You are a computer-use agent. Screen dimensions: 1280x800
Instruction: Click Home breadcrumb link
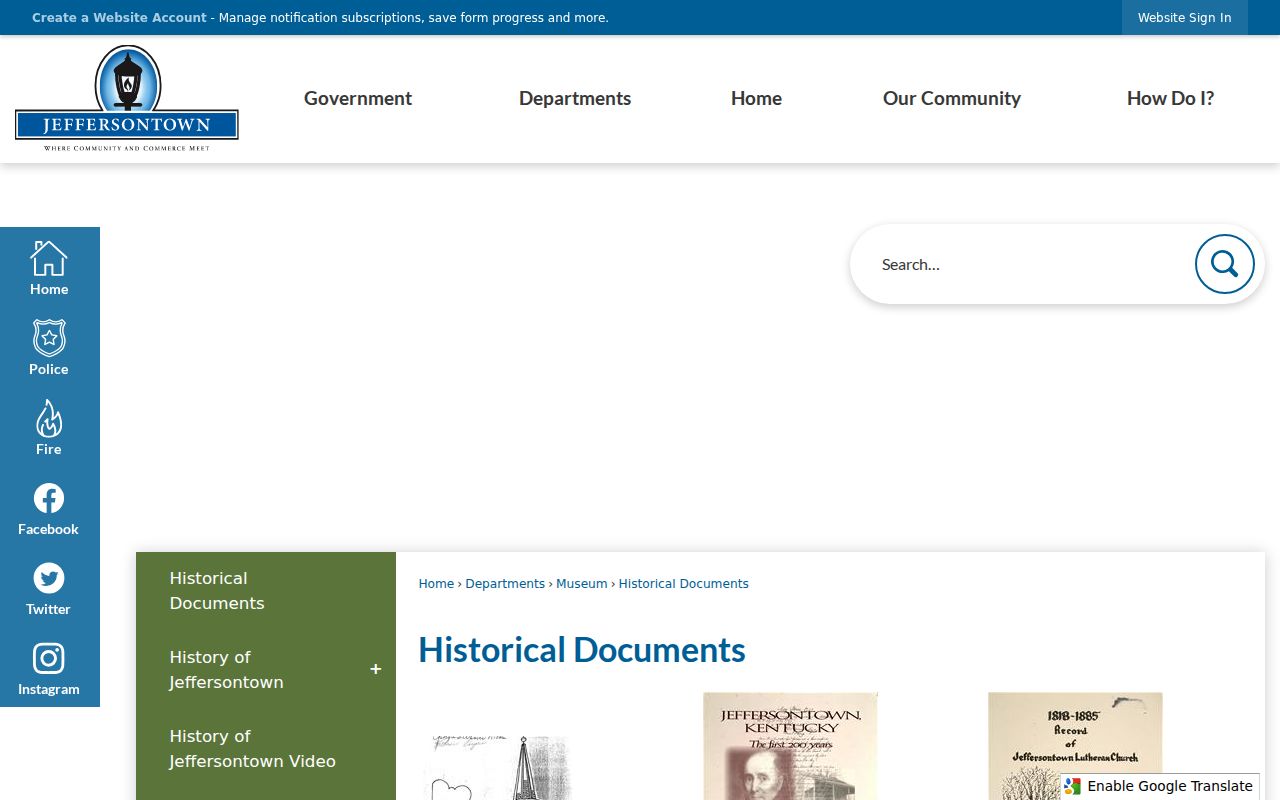pos(436,584)
